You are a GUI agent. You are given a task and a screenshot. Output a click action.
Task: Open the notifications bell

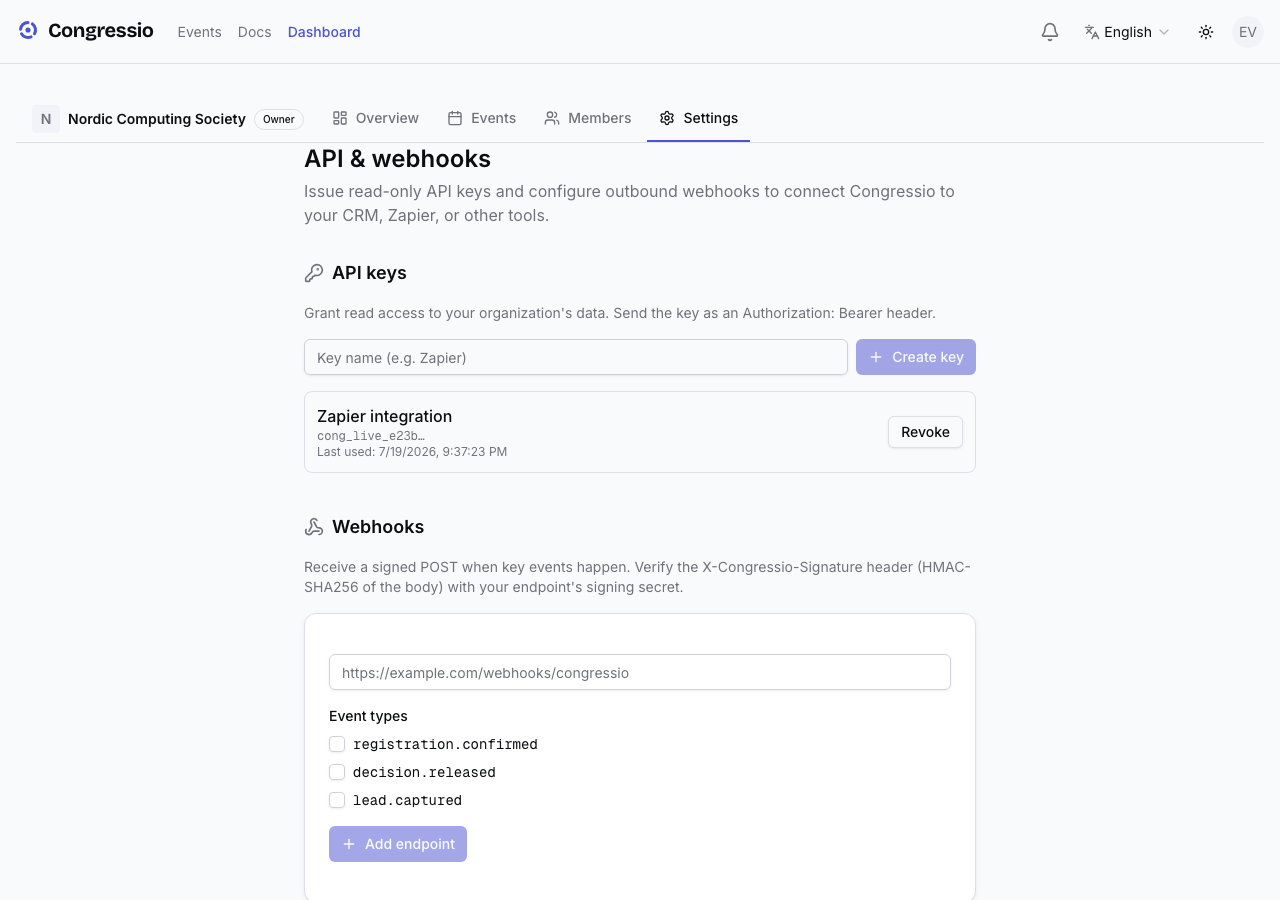point(1050,32)
